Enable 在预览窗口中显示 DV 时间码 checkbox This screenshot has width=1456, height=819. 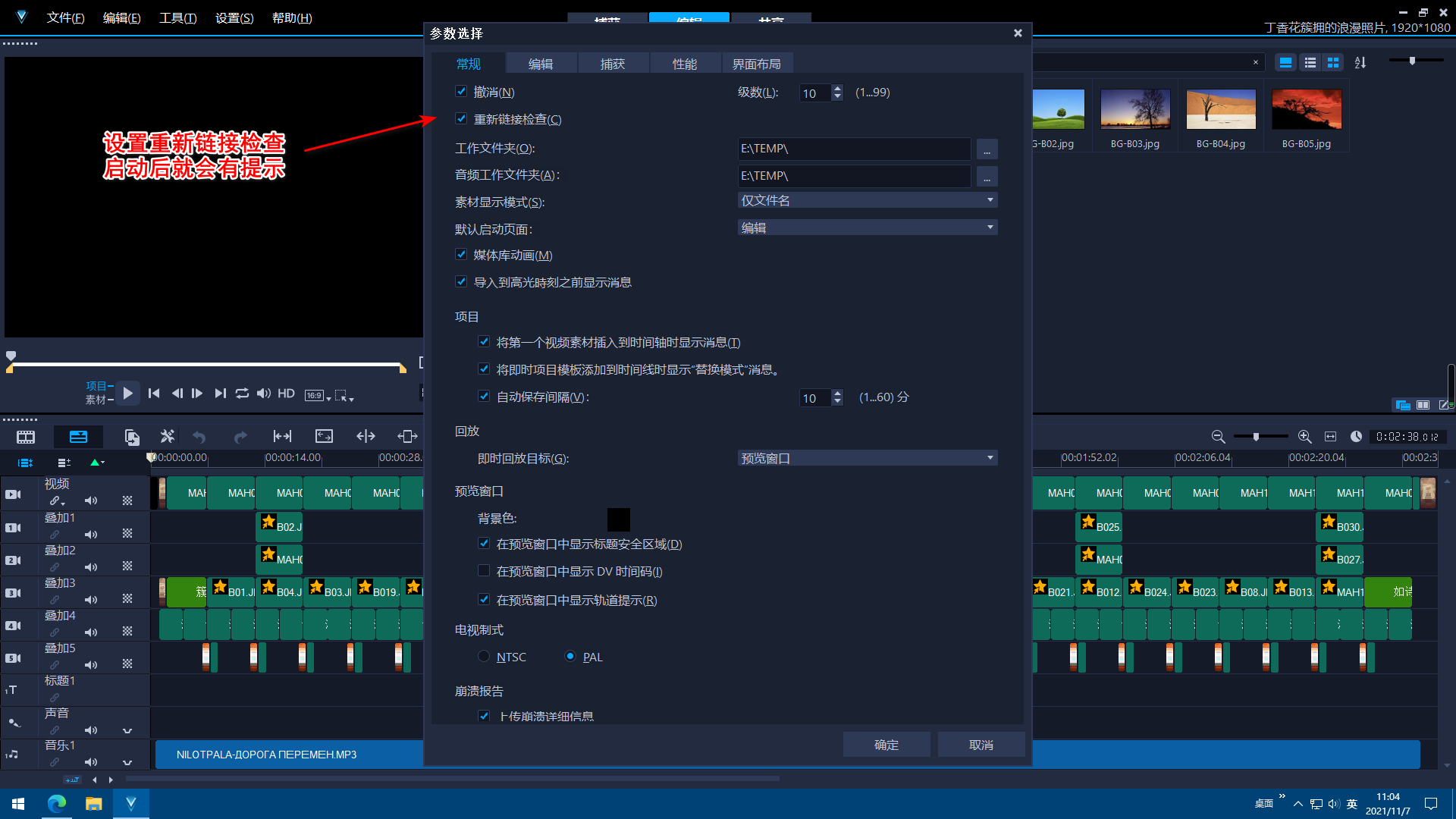click(x=484, y=571)
